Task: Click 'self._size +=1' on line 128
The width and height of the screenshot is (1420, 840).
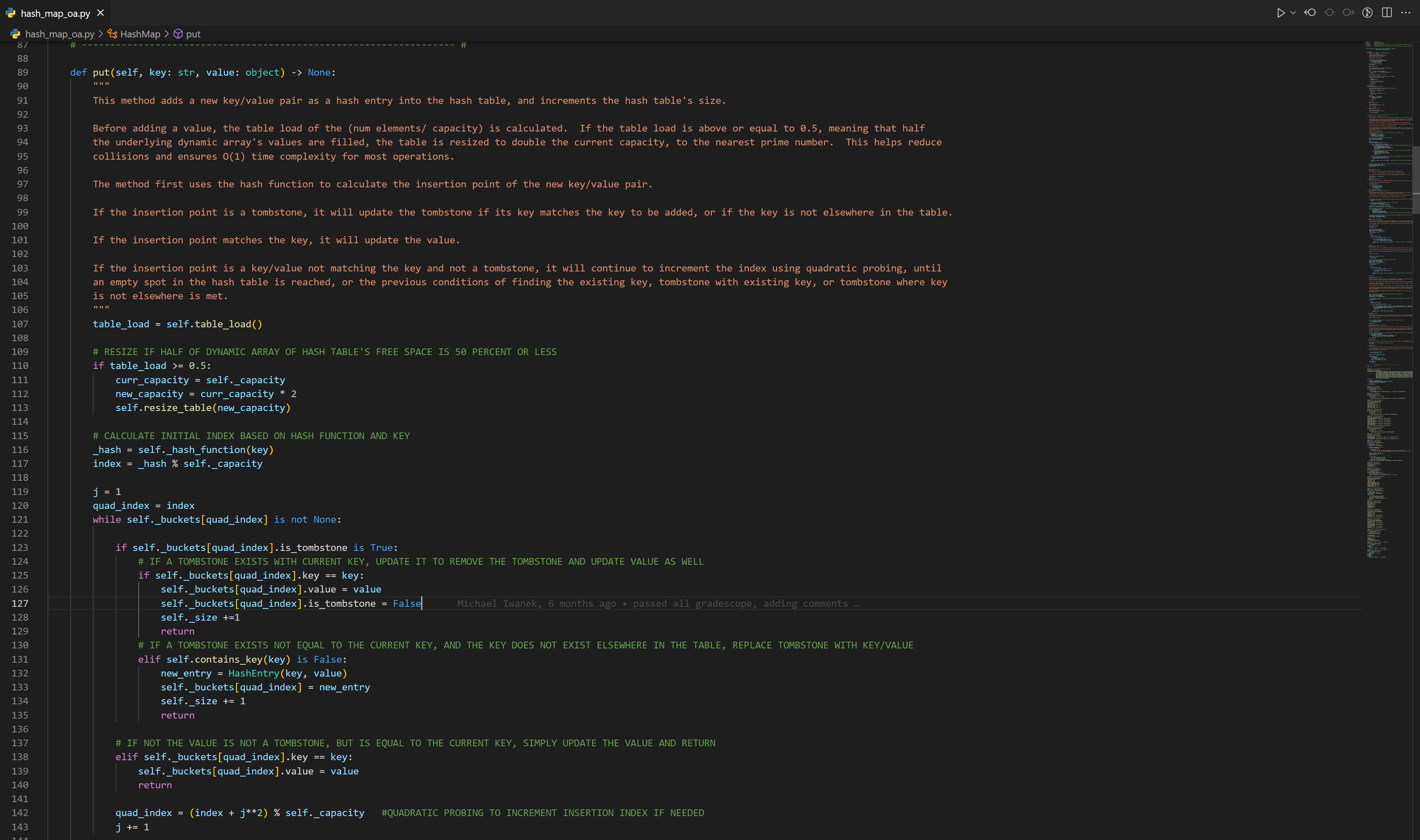Action: pyautogui.click(x=200, y=617)
